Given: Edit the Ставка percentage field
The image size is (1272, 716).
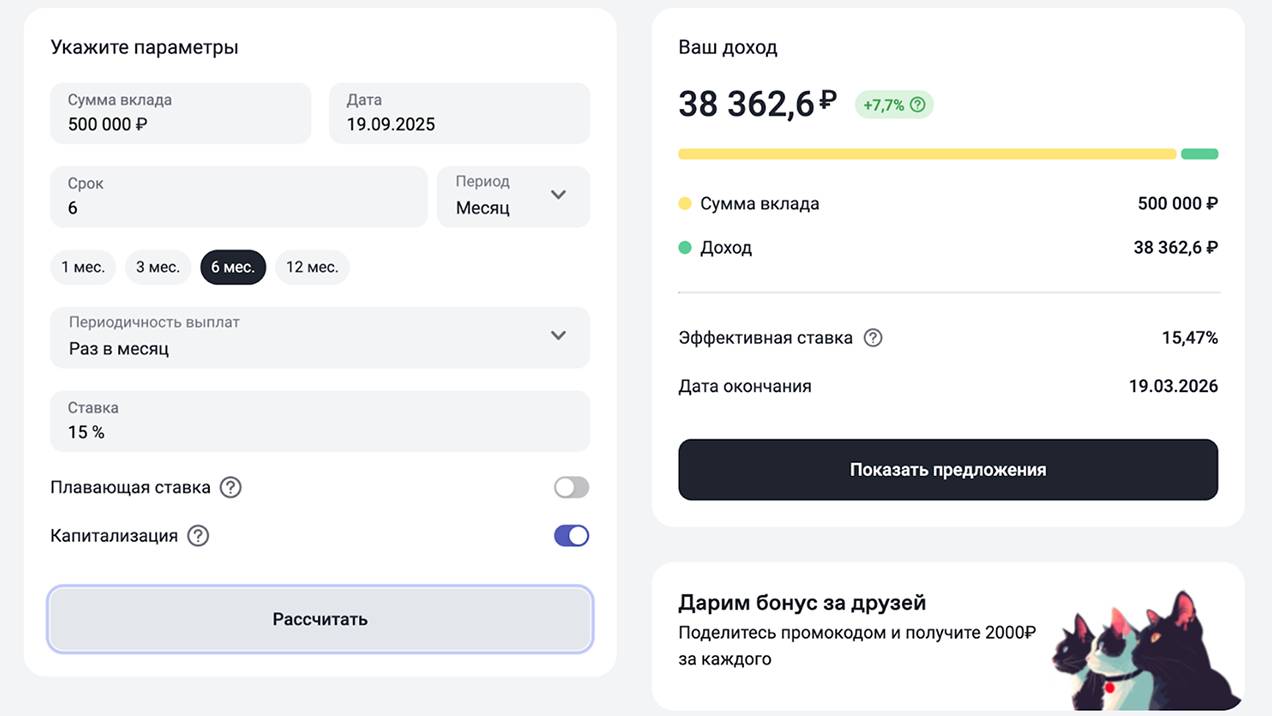Looking at the screenshot, I should [320, 421].
